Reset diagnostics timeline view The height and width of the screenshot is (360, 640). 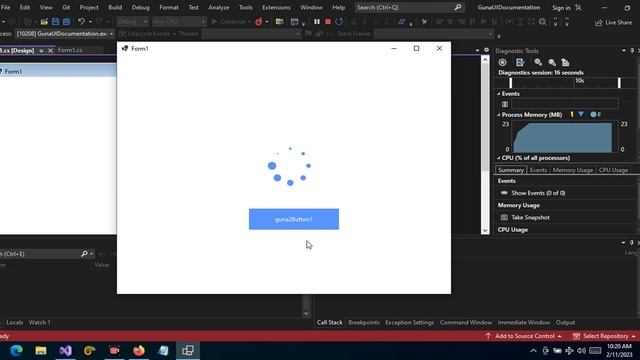[565, 62]
